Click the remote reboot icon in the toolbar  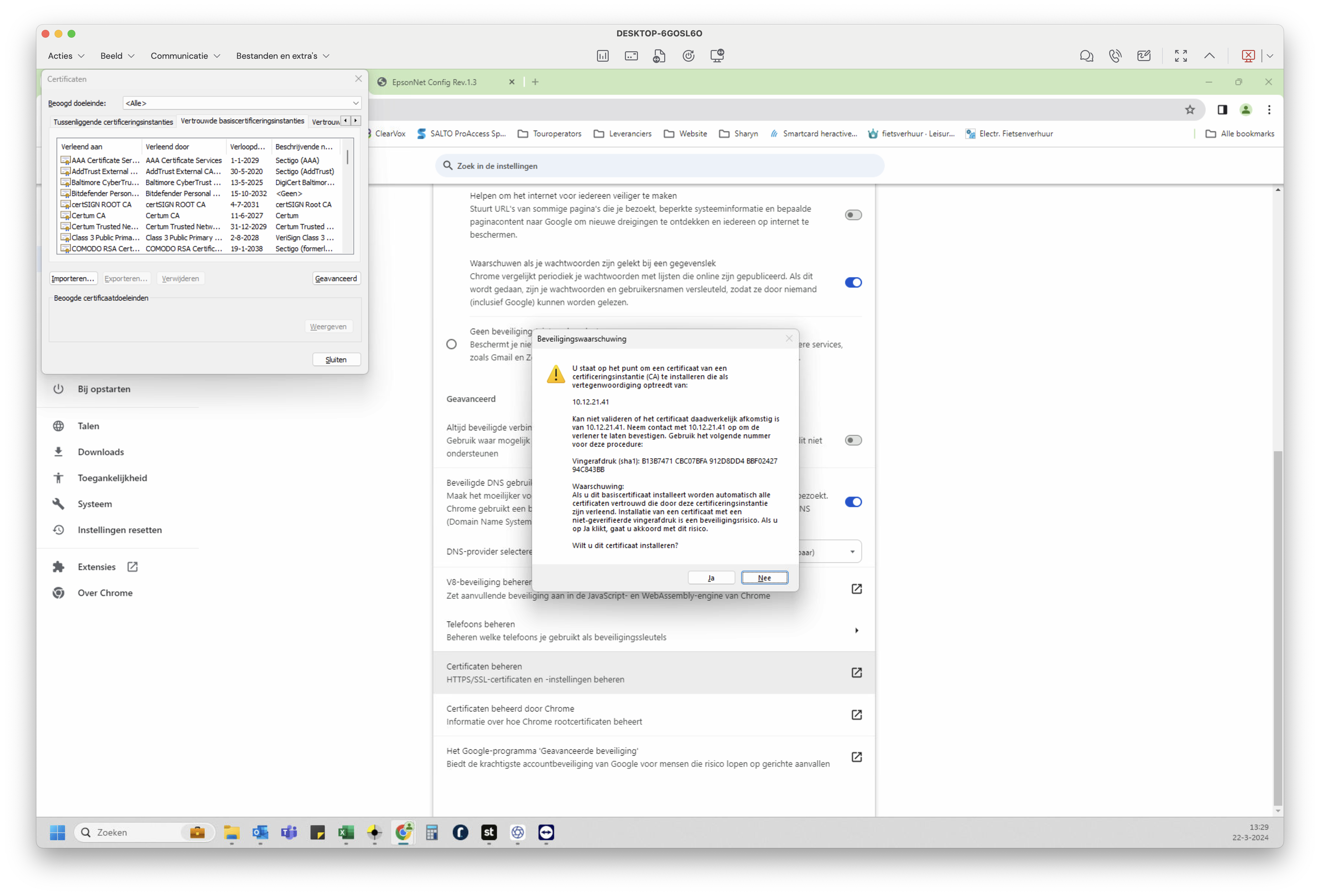click(688, 56)
